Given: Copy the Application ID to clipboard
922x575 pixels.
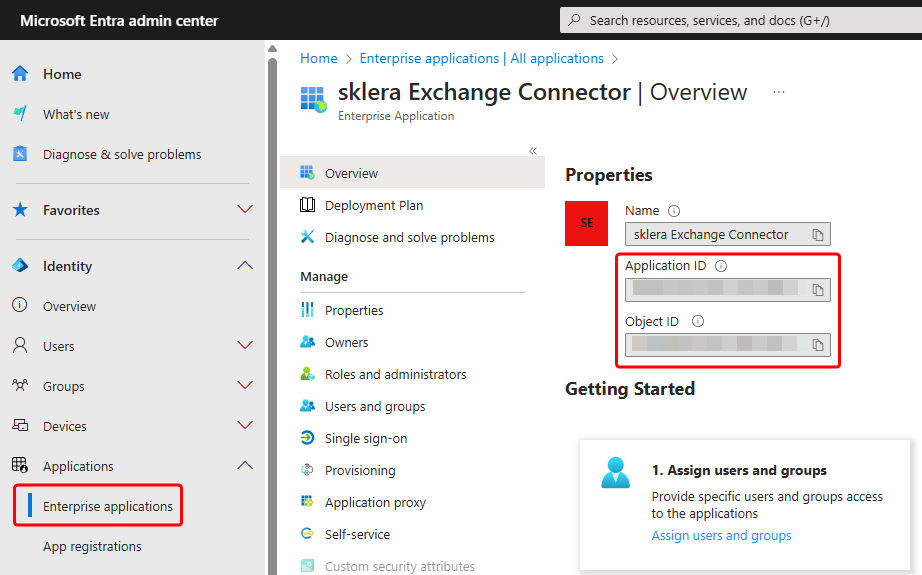Looking at the screenshot, I should point(818,290).
